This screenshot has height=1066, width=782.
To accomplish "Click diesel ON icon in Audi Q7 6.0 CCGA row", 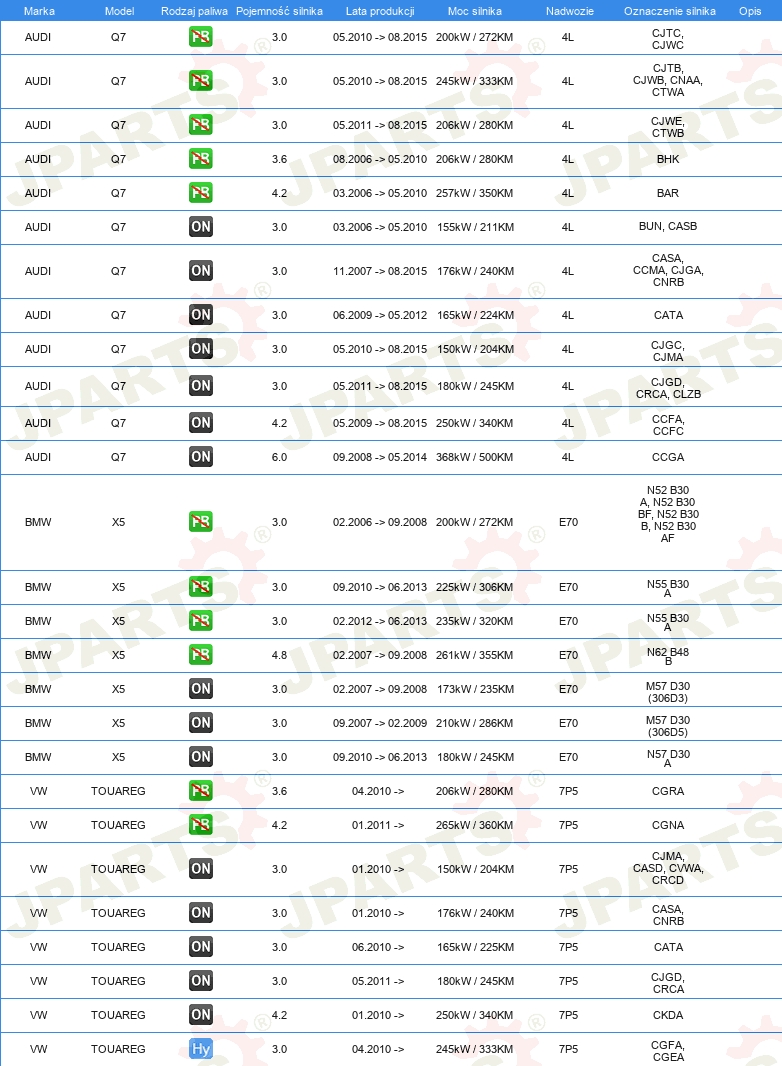I will (201, 457).
